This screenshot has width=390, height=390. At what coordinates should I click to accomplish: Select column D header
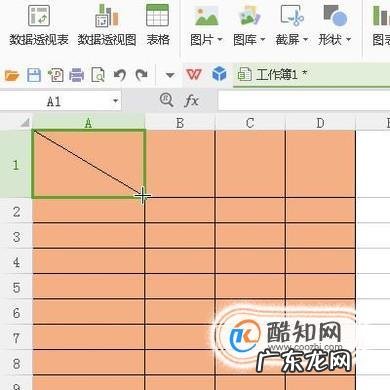(x=321, y=123)
